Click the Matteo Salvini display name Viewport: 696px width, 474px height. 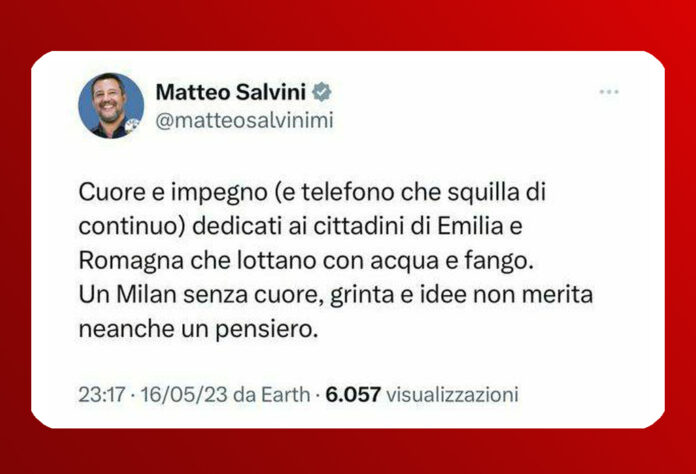click(231, 92)
